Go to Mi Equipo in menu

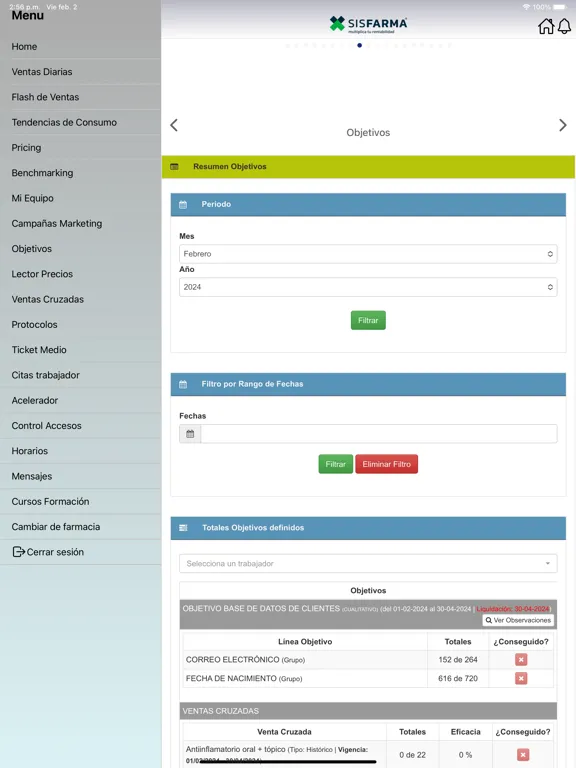[x=80, y=198]
